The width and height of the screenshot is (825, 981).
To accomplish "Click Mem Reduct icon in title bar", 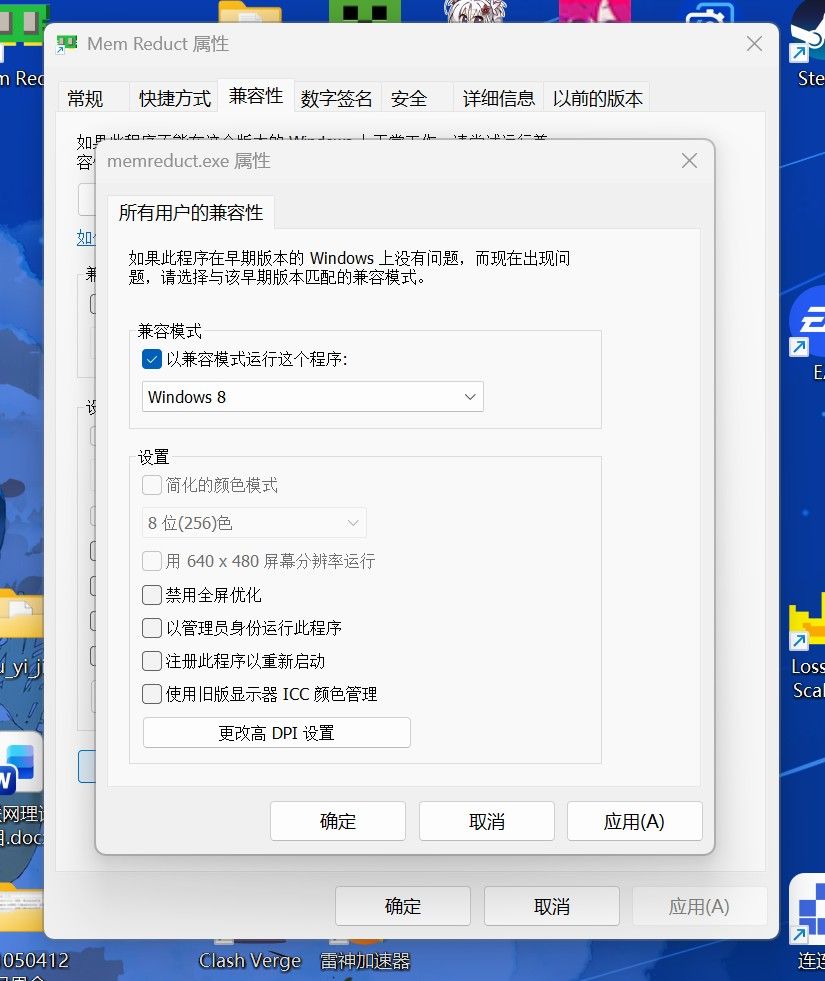I will [66, 44].
